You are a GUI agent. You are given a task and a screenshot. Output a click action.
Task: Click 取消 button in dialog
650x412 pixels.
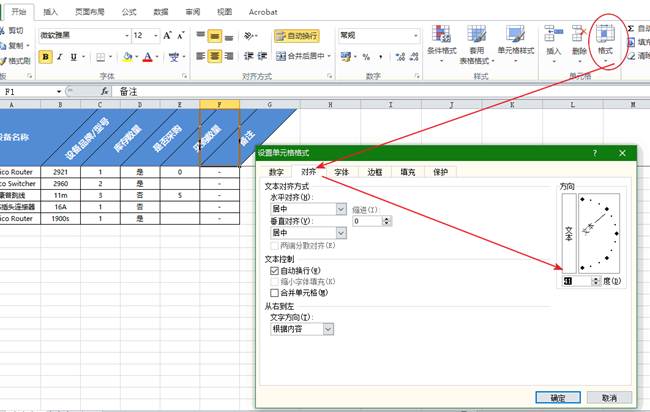(x=609, y=398)
